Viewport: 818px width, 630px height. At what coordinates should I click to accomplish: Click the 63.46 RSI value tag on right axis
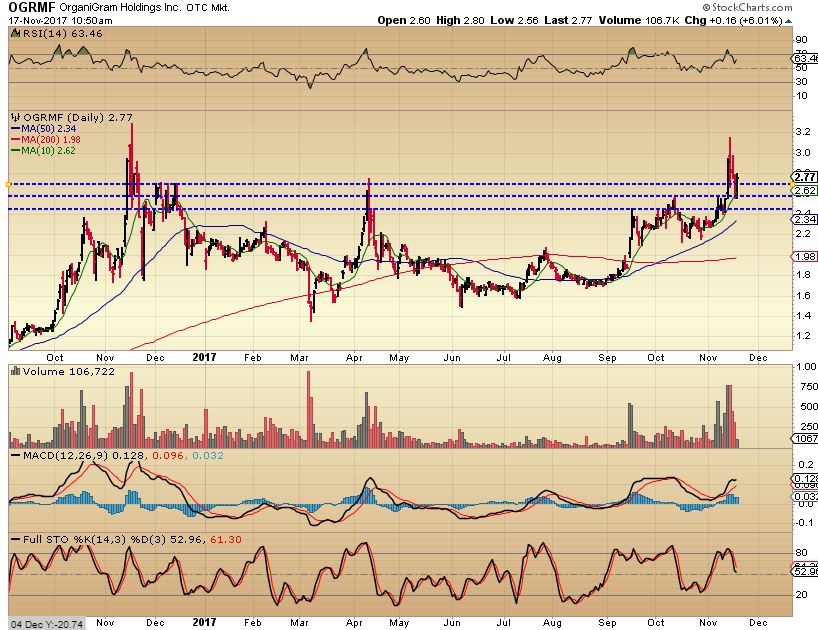click(805, 58)
